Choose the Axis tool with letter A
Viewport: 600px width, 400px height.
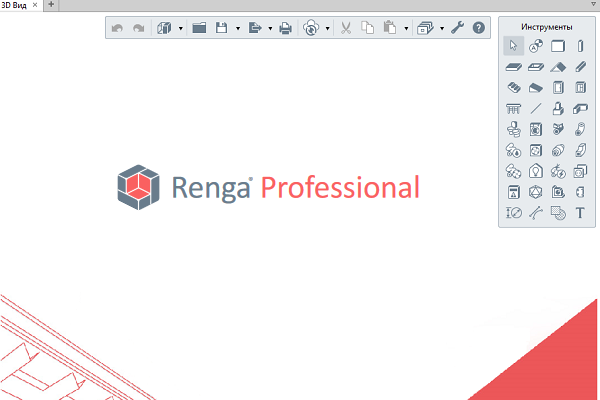536,46
